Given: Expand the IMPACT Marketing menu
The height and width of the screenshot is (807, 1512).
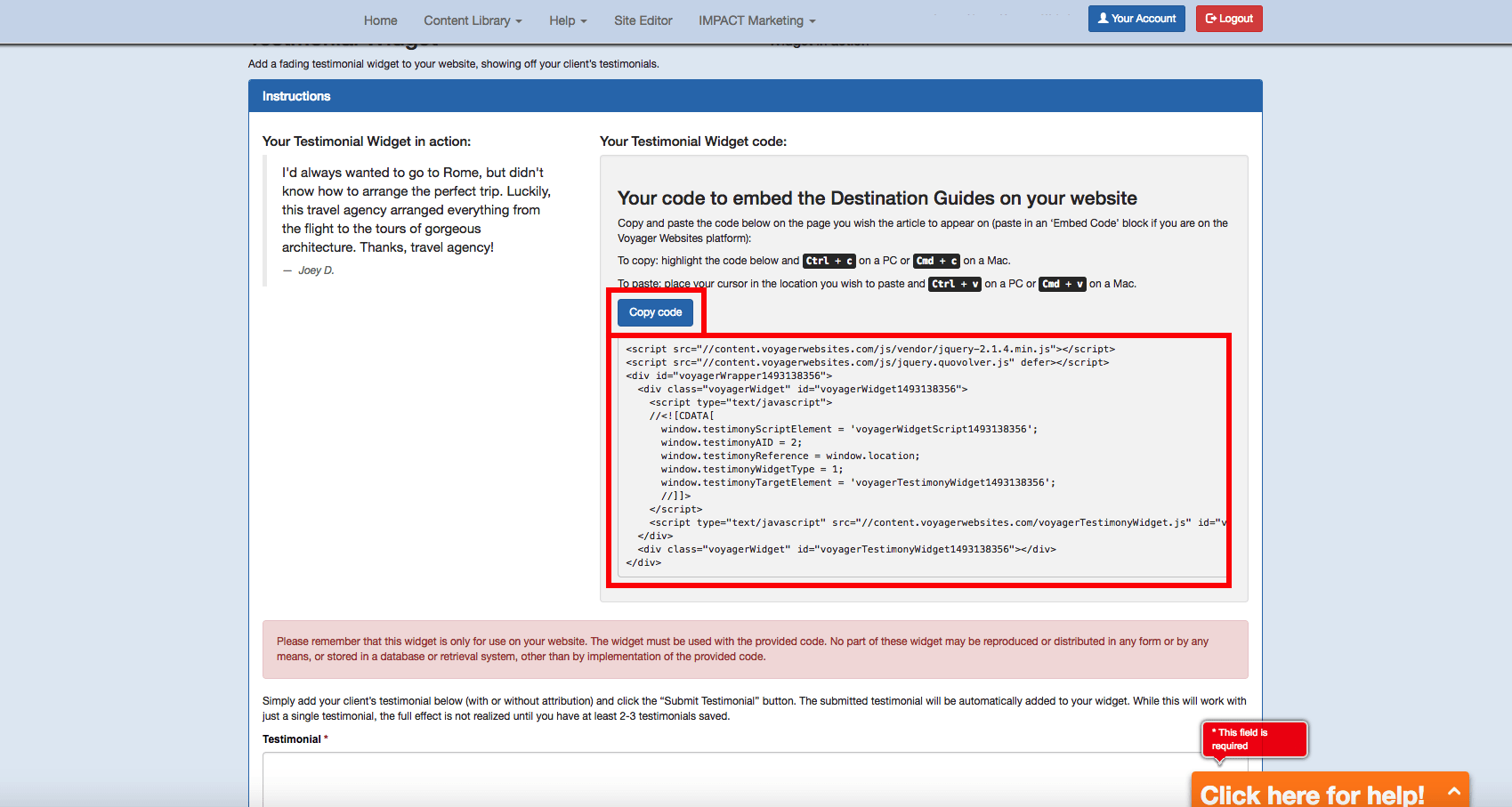Looking at the screenshot, I should [756, 20].
